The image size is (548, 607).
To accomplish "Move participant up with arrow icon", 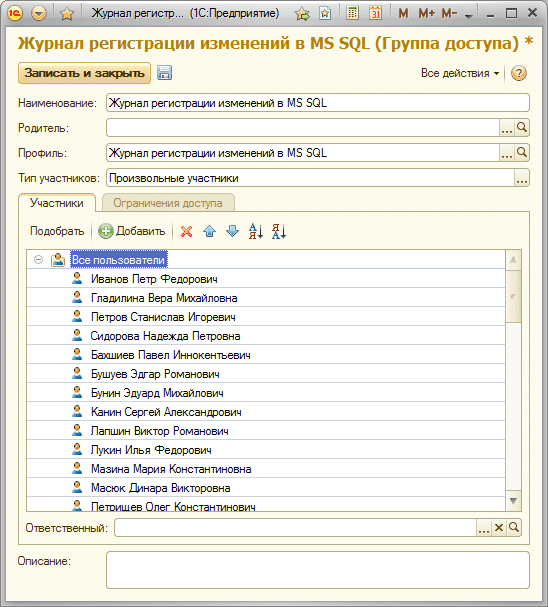I will 209,231.
